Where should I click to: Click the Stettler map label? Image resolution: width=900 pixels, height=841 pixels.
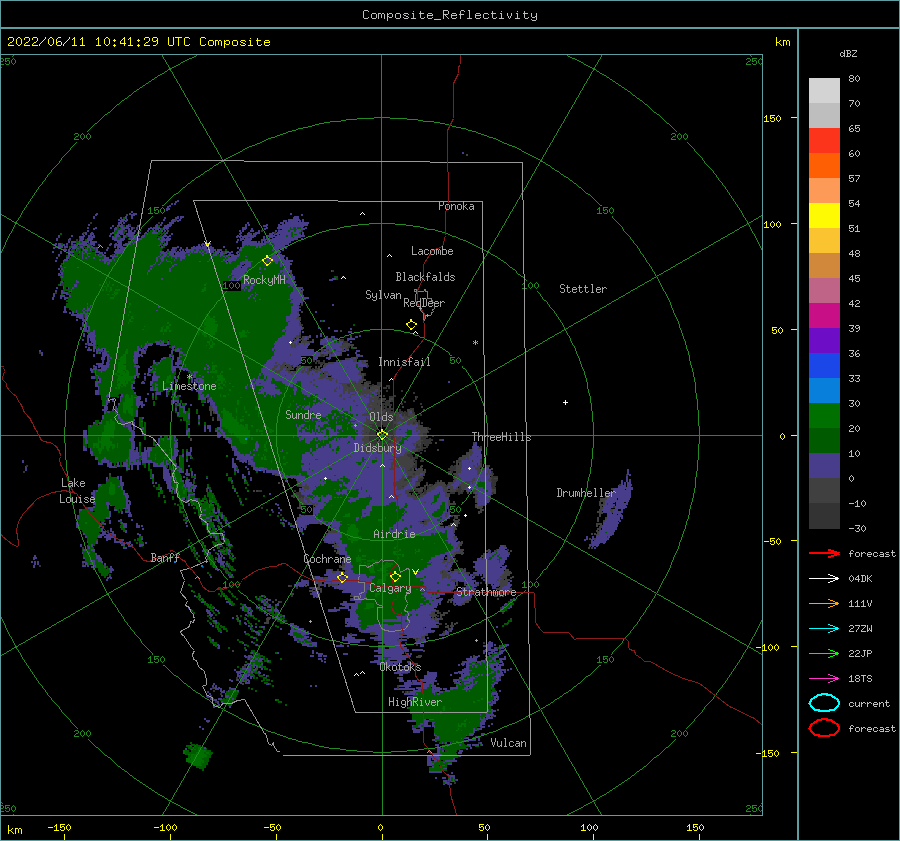[583, 289]
